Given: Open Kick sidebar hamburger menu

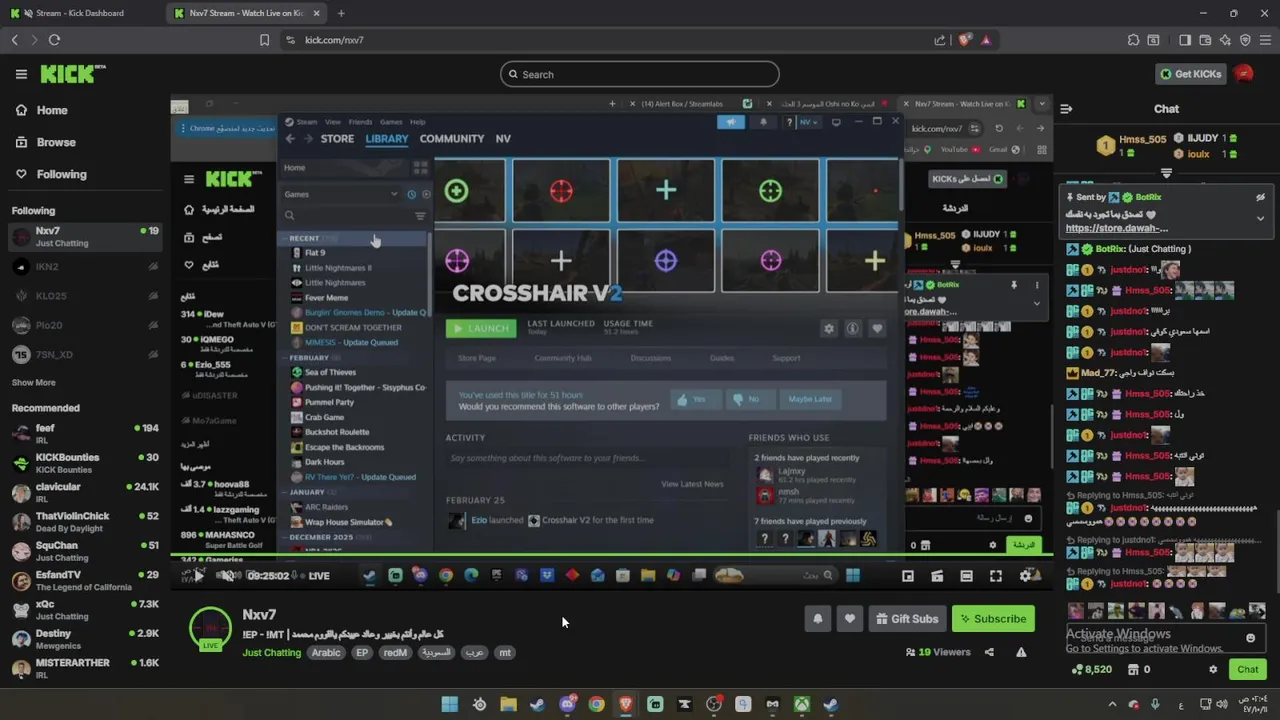Looking at the screenshot, I should pos(21,74).
